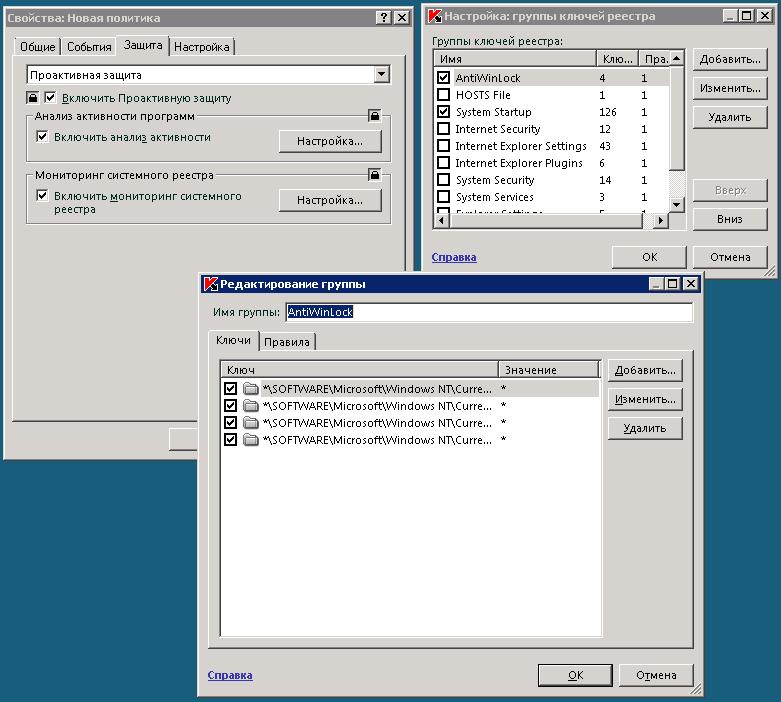Check the HOSTS File group checkbox
Screen dimensions: 781x702
pos(443,95)
